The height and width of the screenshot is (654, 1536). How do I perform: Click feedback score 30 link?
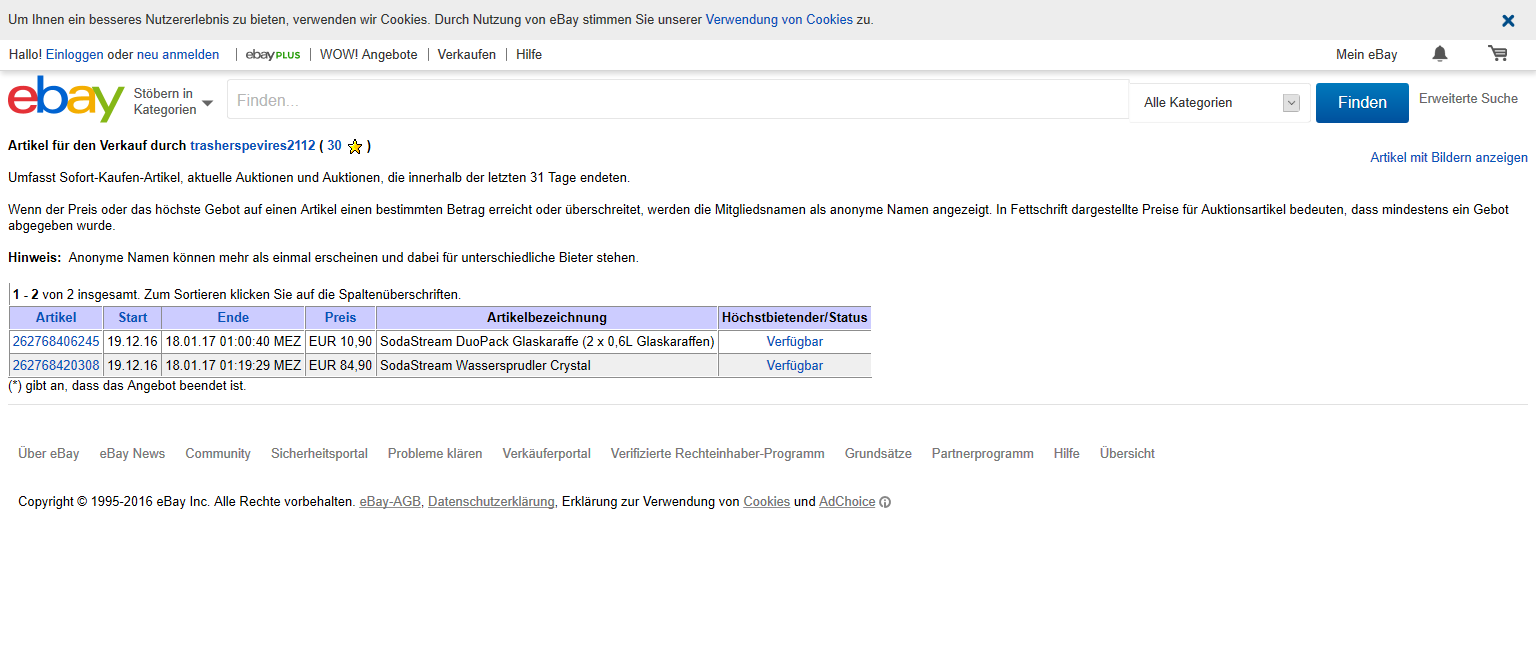pos(334,146)
